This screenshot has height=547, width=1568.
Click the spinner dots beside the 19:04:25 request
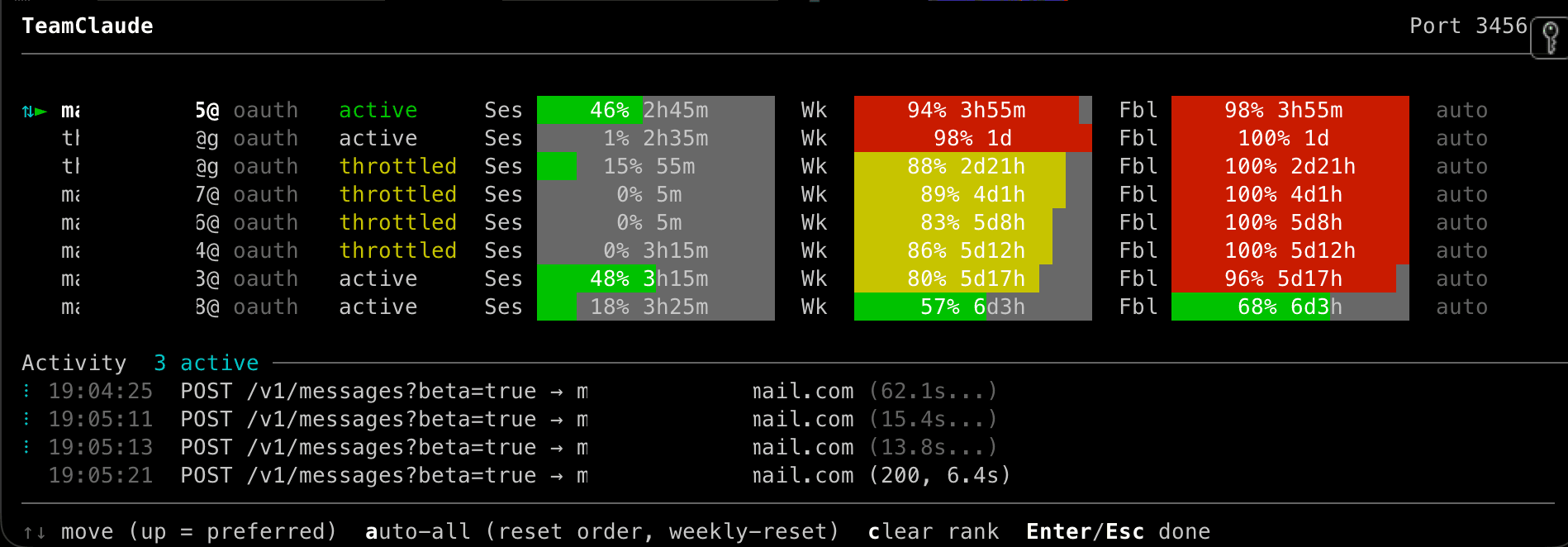click(27, 391)
